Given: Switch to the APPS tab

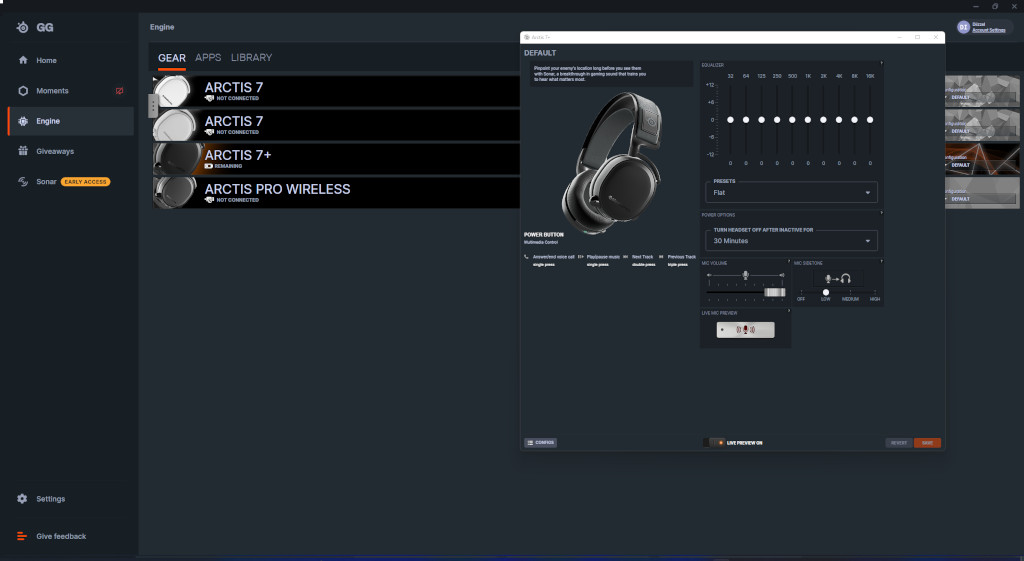Looking at the screenshot, I should [208, 57].
